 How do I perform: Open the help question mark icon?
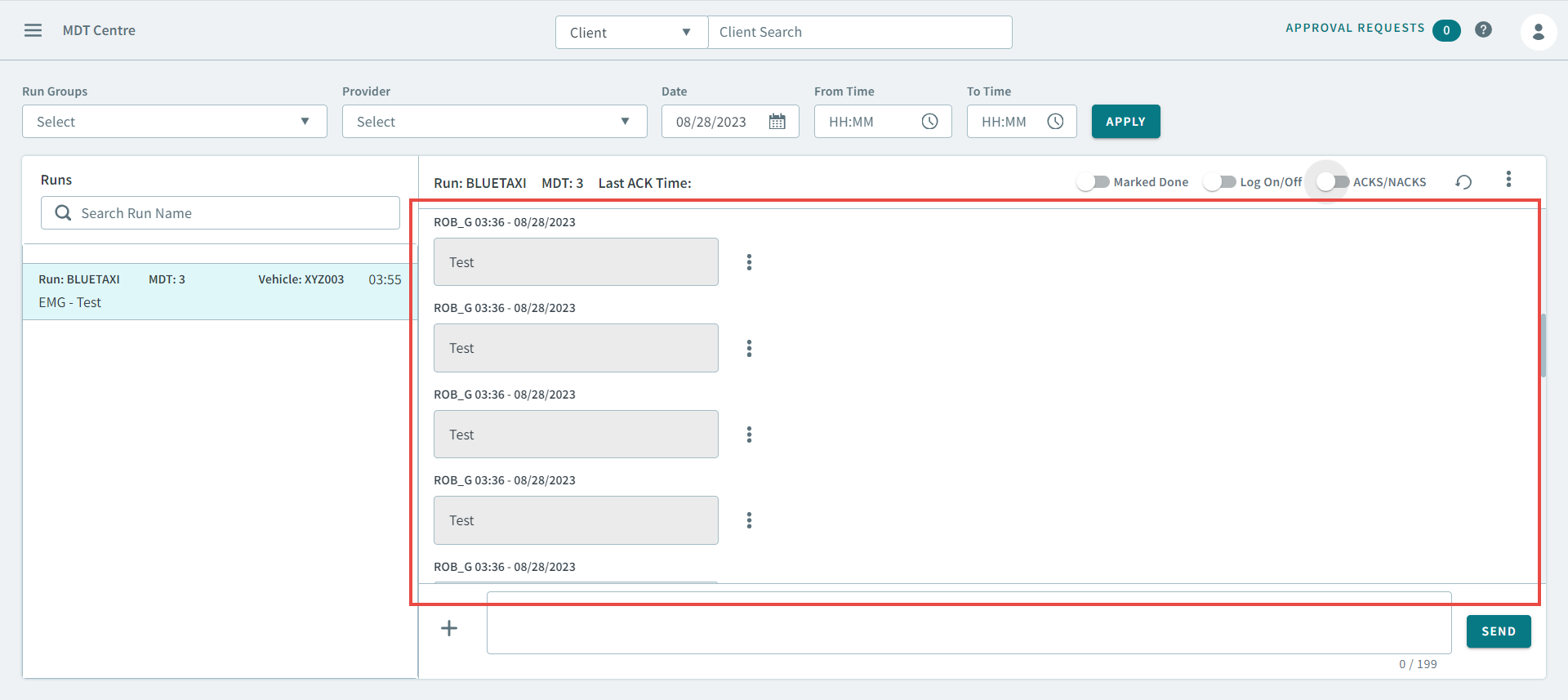(x=1483, y=30)
